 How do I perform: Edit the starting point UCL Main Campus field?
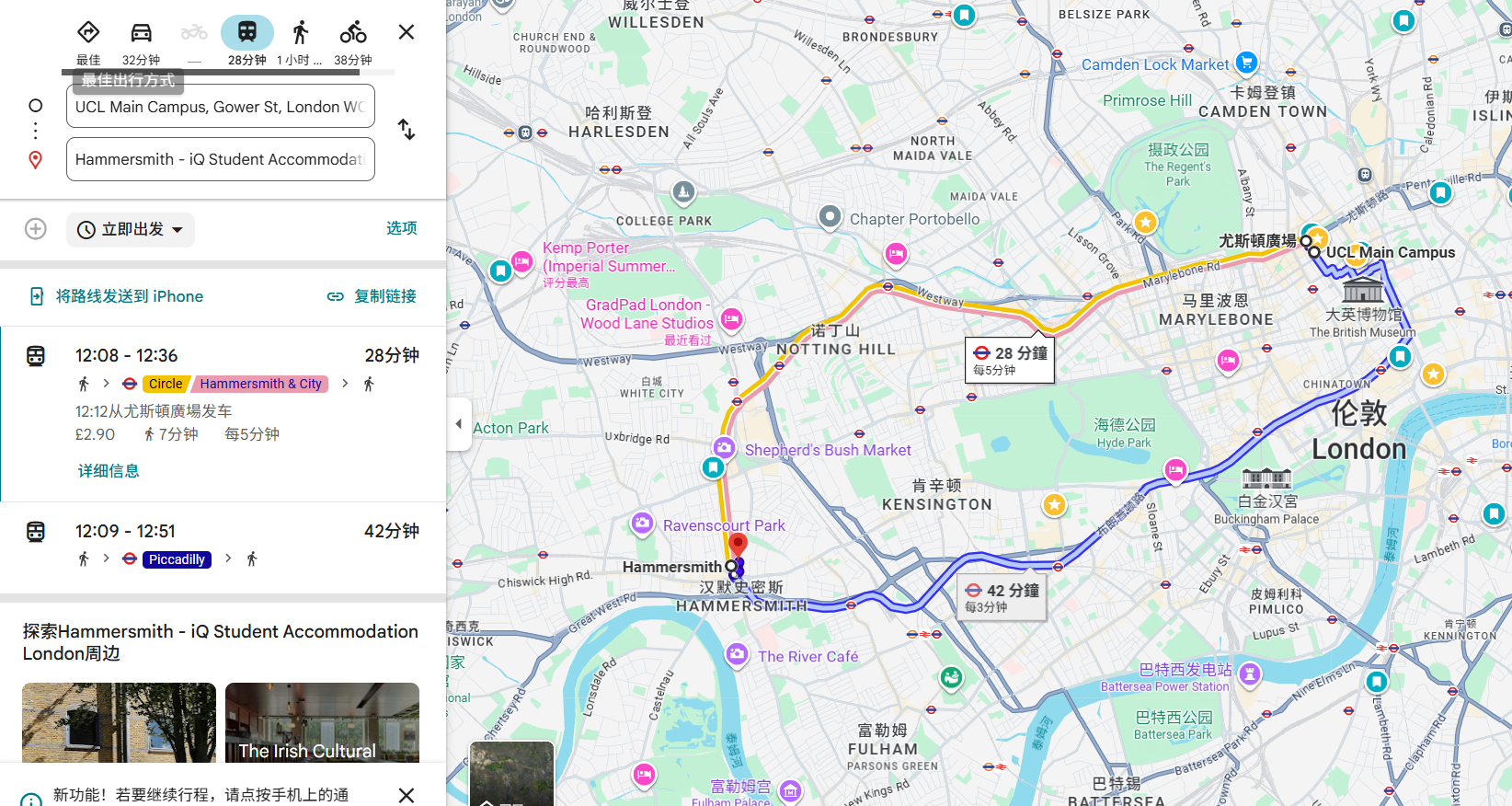(221, 107)
